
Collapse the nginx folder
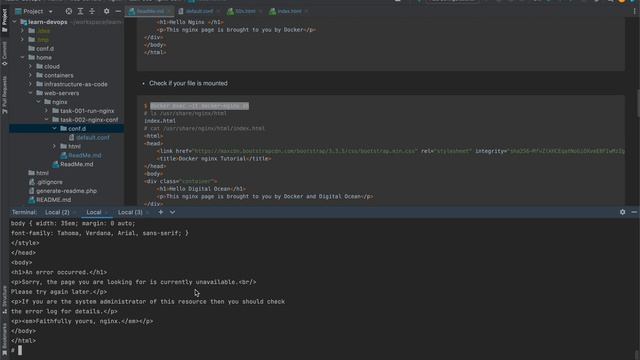pyautogui.click(x=38, y=102)
